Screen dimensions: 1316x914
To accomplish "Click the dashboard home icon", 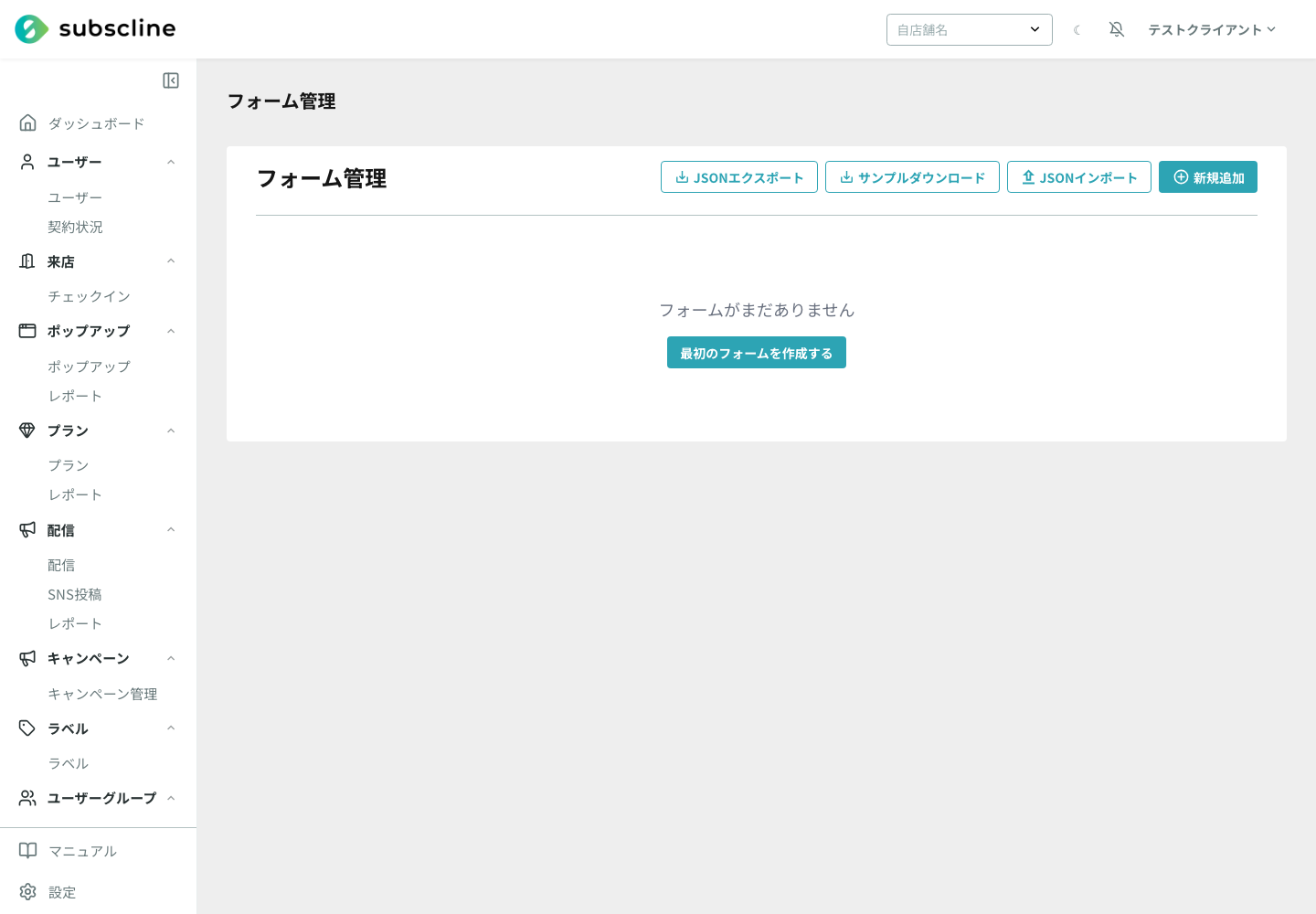I will pos(28,122).
